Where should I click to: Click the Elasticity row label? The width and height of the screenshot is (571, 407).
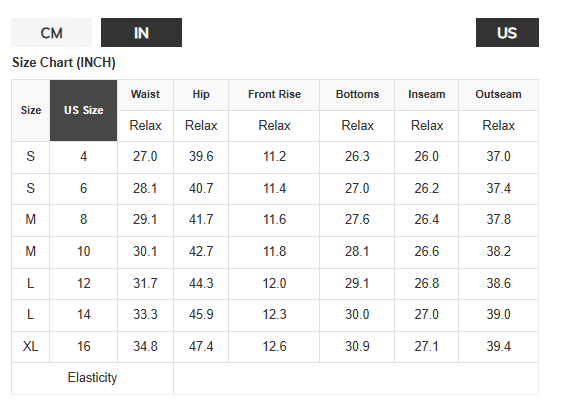pos(92,378)
